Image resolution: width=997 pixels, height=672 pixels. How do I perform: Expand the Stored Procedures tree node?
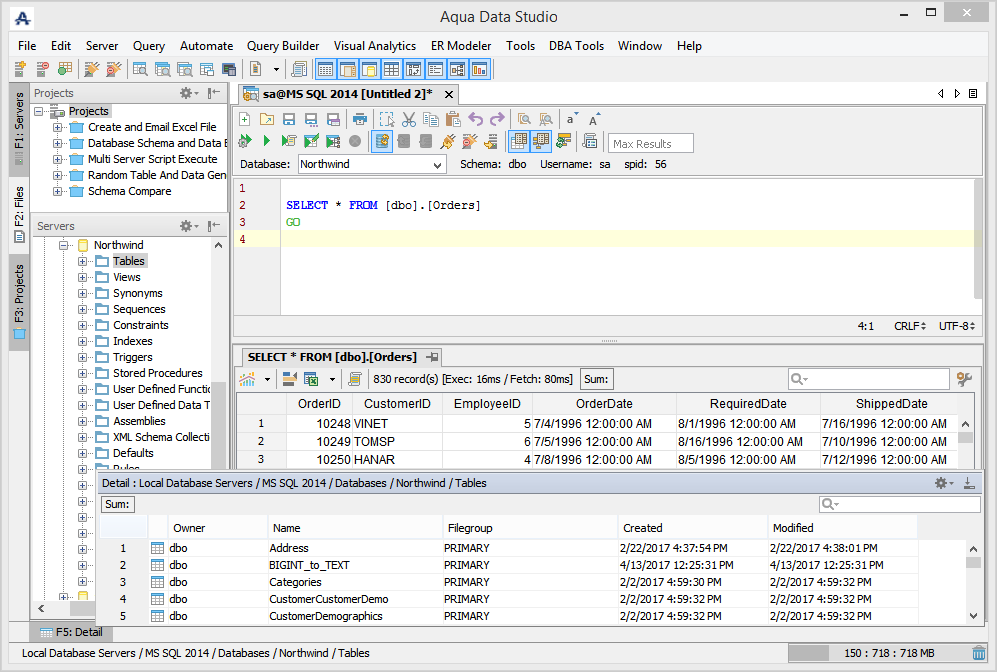[83, 373]
